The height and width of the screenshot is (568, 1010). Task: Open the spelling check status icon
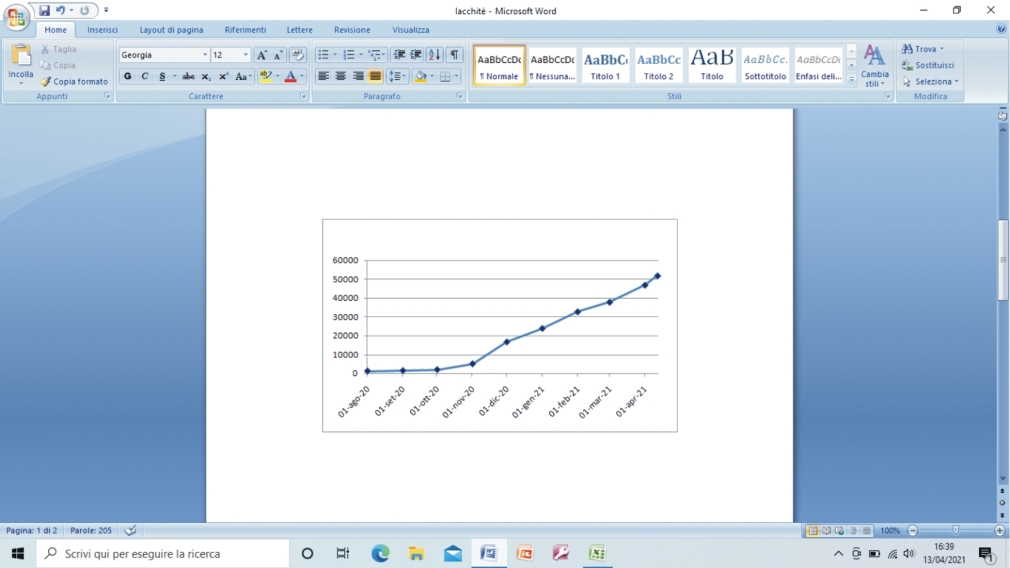point(130,531)
